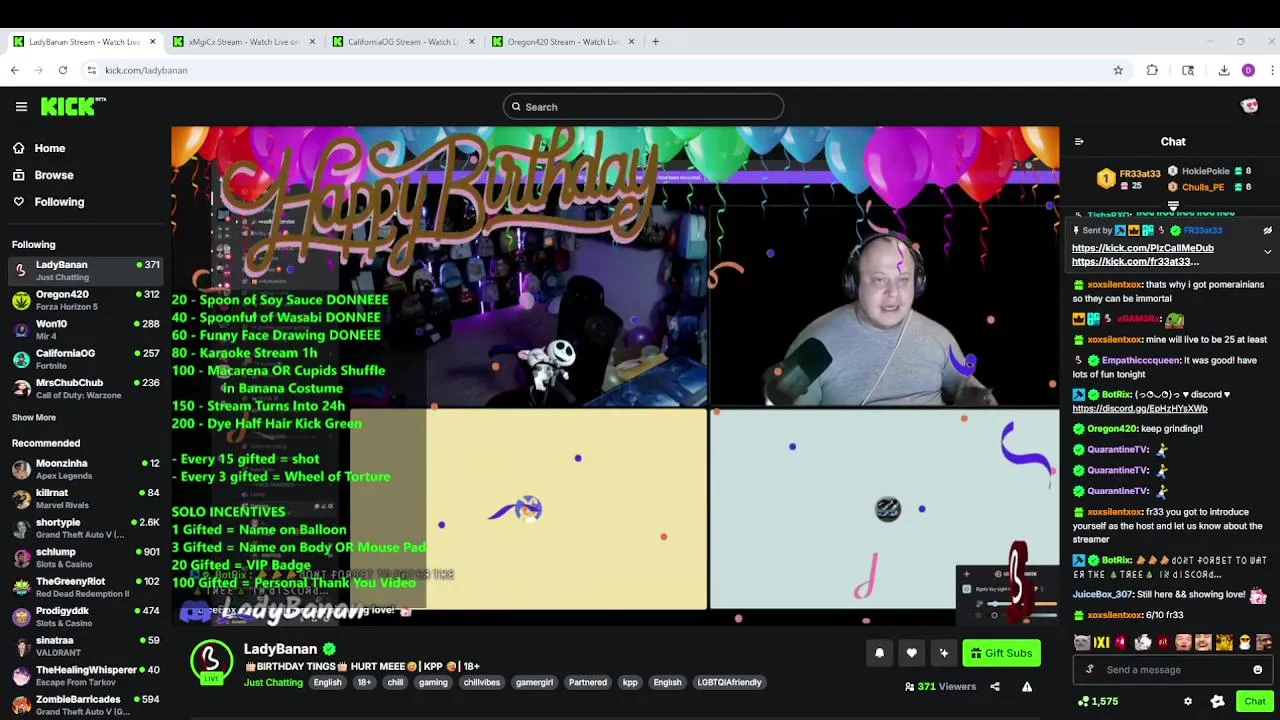Reload the page

pos(63,70)
